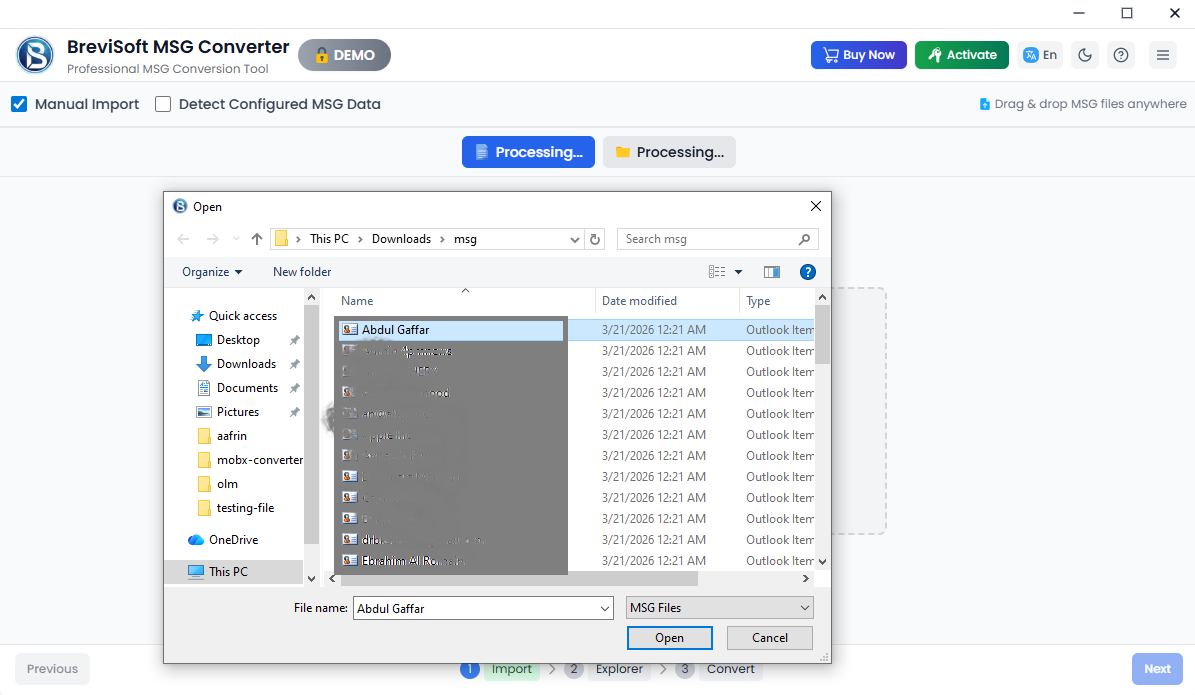Click the DEMO lock badge

[x=344, y=55]
